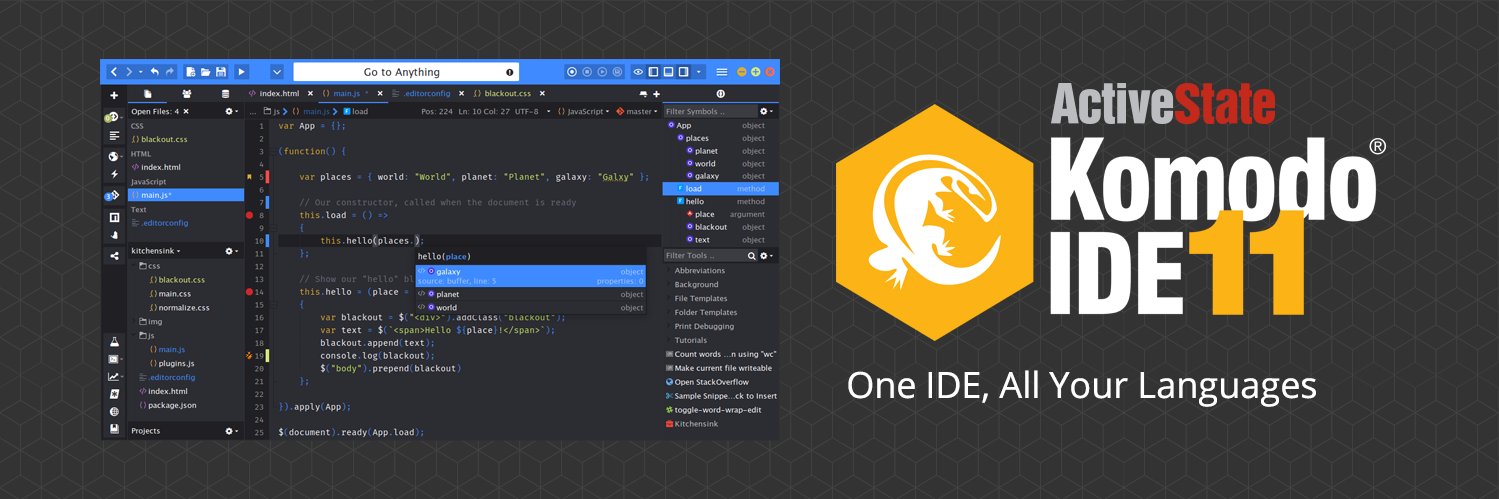The image size is (1499, 499).
Task: Select the database tab in left pane
Action: point(225,94)
